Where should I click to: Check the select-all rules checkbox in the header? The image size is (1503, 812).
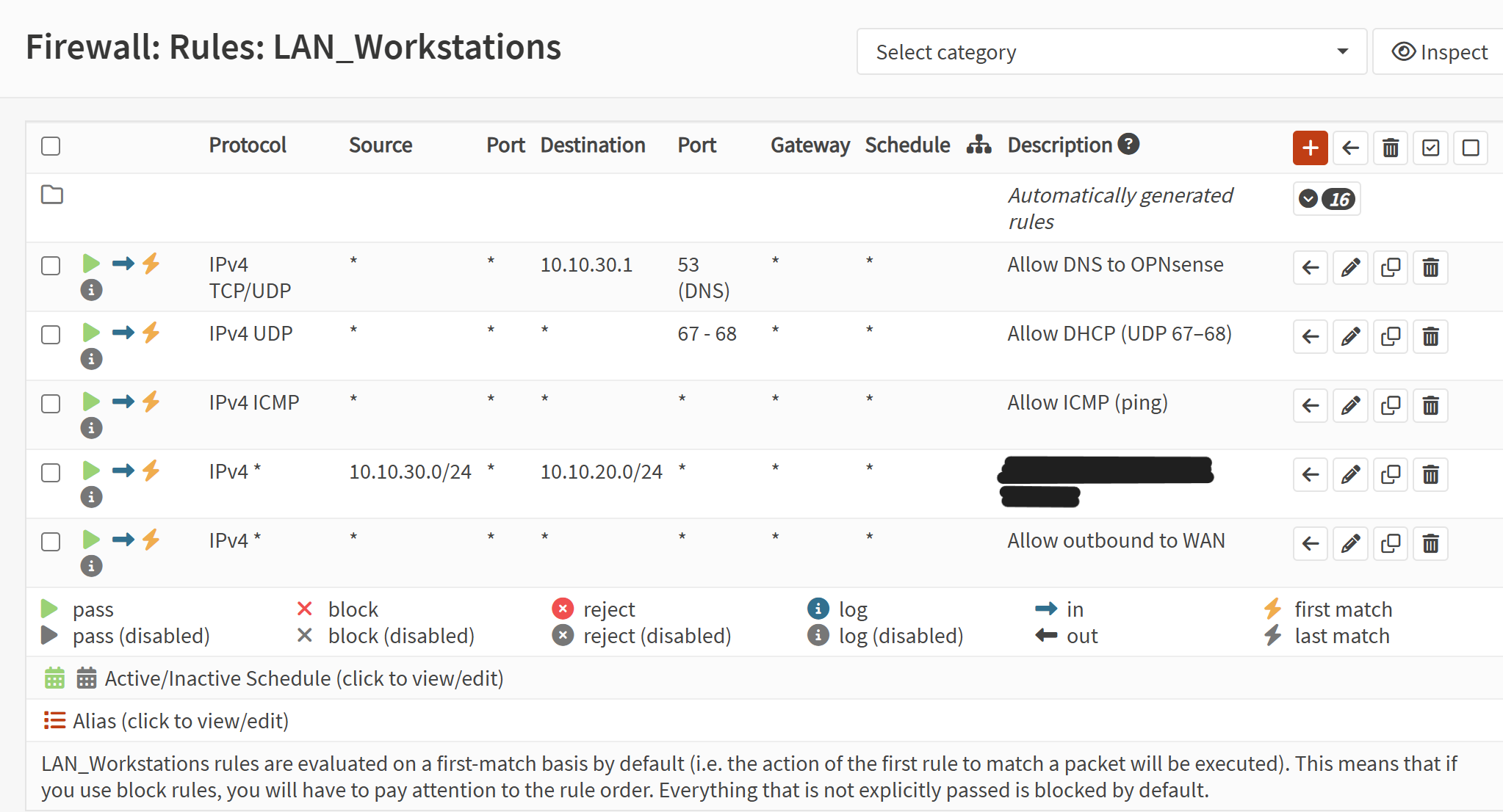coord(51,146)
